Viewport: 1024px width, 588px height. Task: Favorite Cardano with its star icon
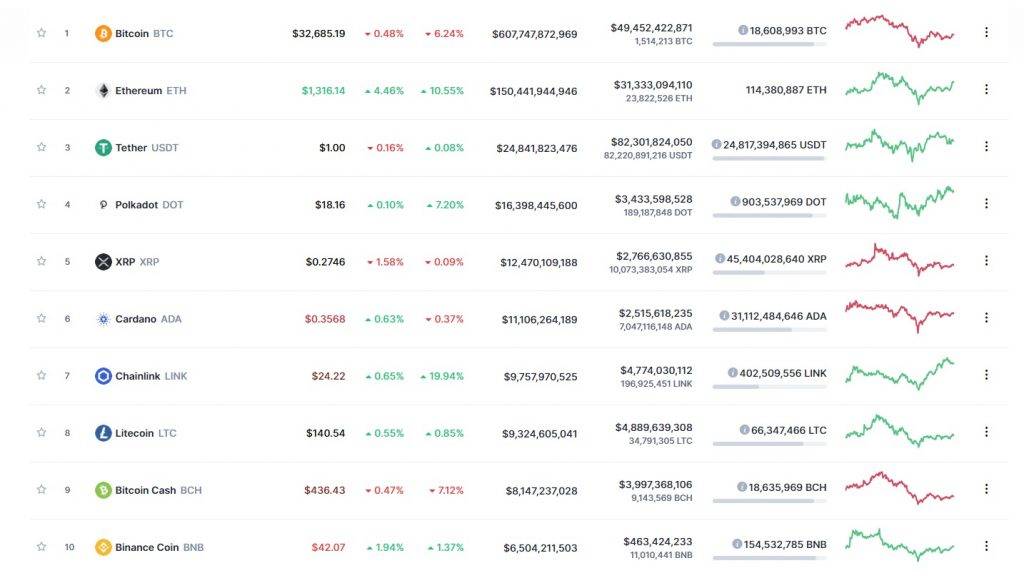pyautogui.click(x=41, y=318)
